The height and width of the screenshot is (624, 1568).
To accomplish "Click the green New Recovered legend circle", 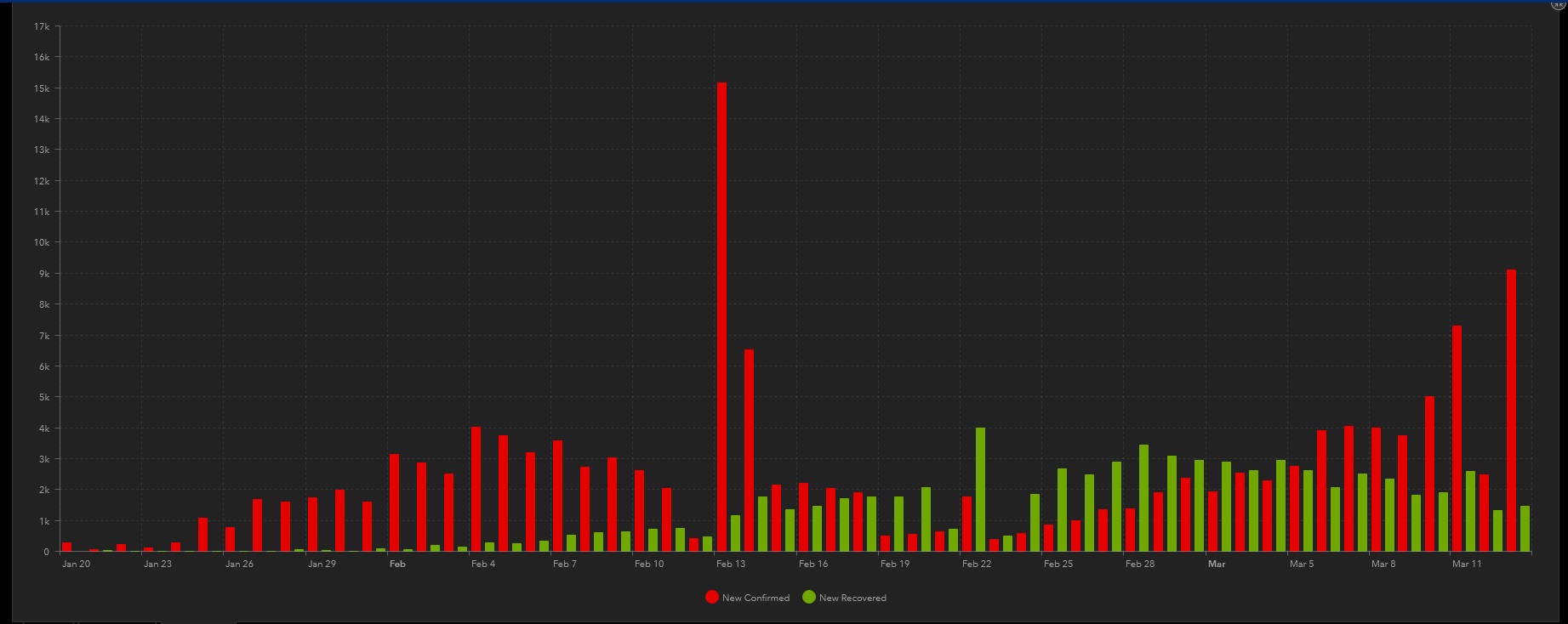I will point(809,598).
